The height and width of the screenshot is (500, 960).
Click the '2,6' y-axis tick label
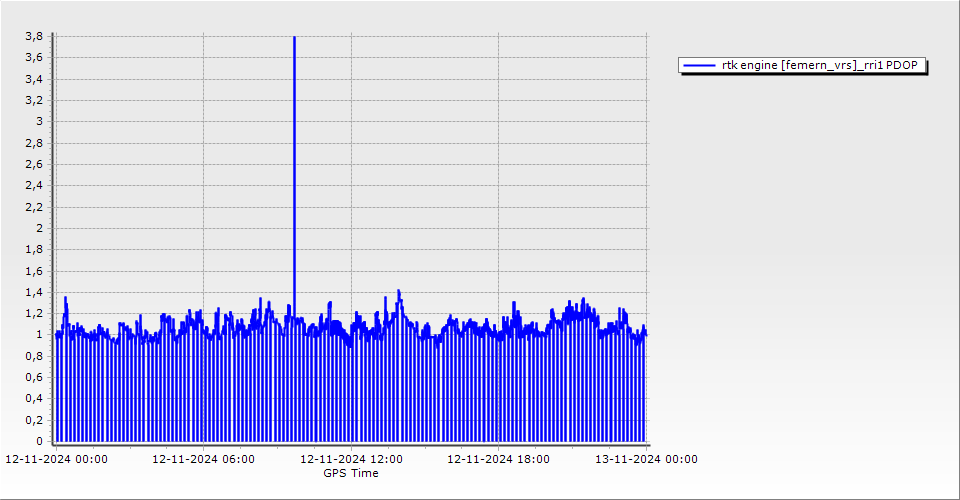pyautogui.click(x=33, y=164)
